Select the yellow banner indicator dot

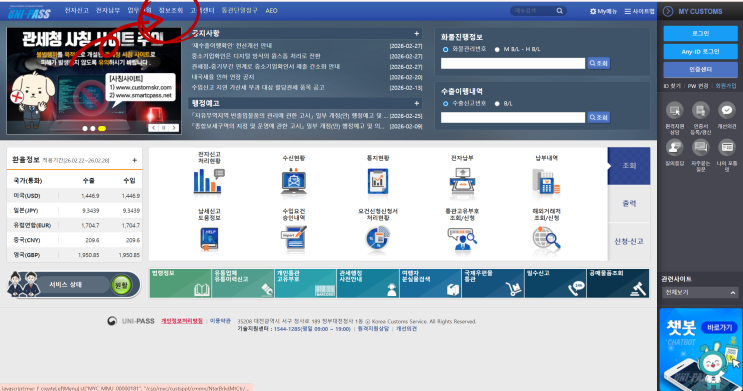(102, 128)
